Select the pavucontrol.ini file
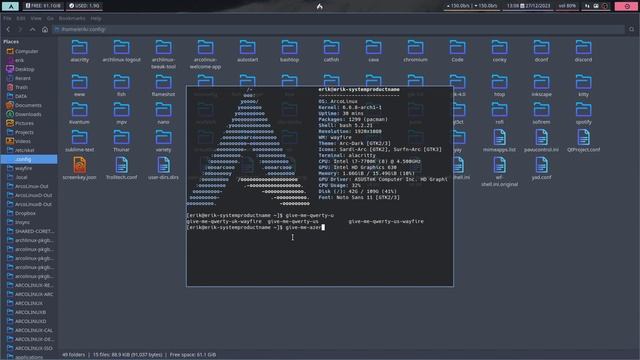Viewport: 640px width, 360px height. [542, 141]
